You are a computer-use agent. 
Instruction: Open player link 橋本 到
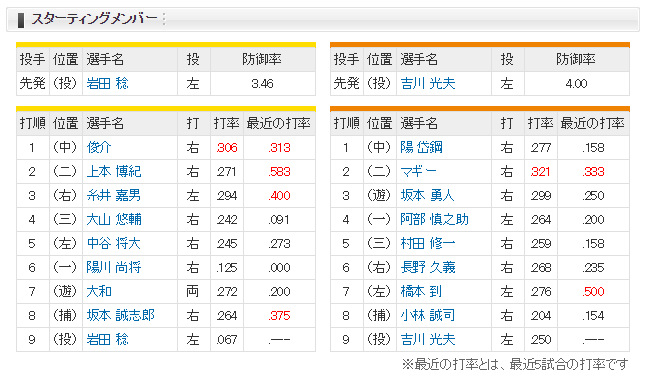pos(421,291)
